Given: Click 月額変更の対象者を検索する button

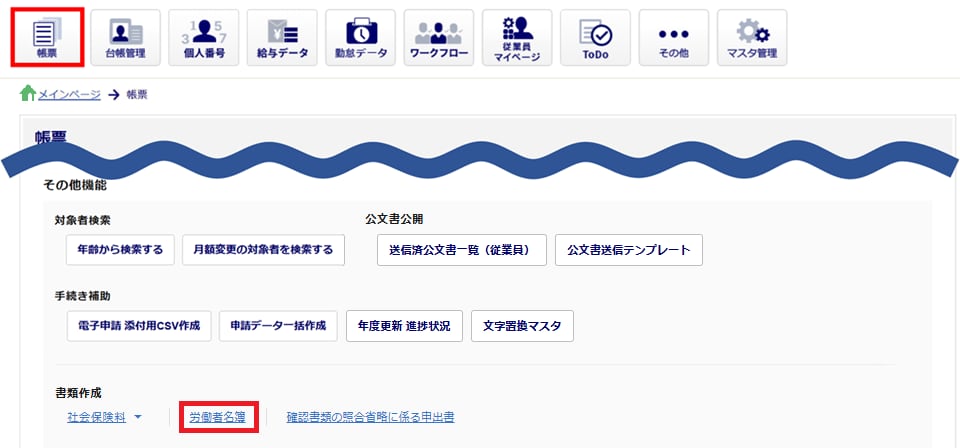Looking at the screenshot, I should tap(264, 249).
